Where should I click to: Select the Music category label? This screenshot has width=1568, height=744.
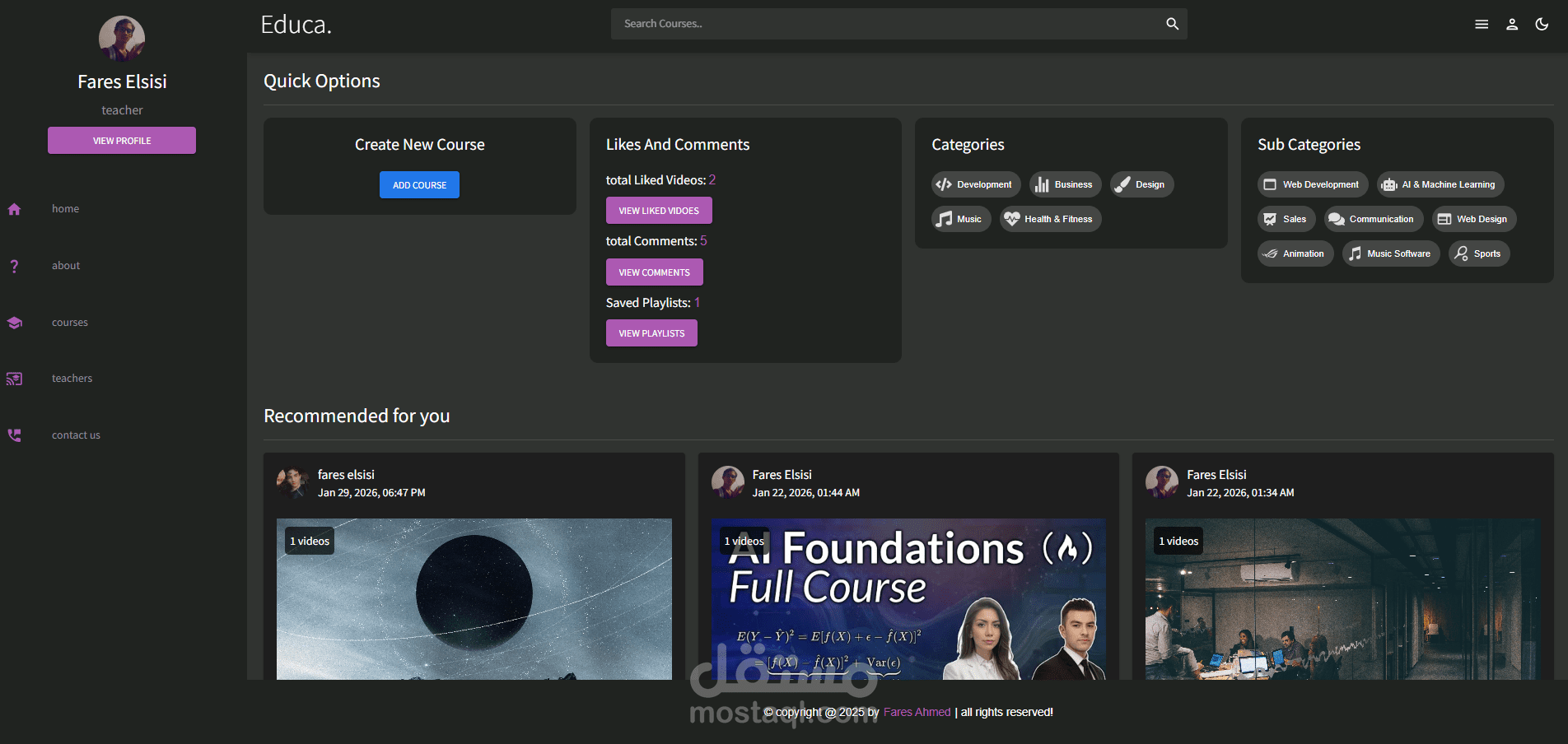[969, 219]
